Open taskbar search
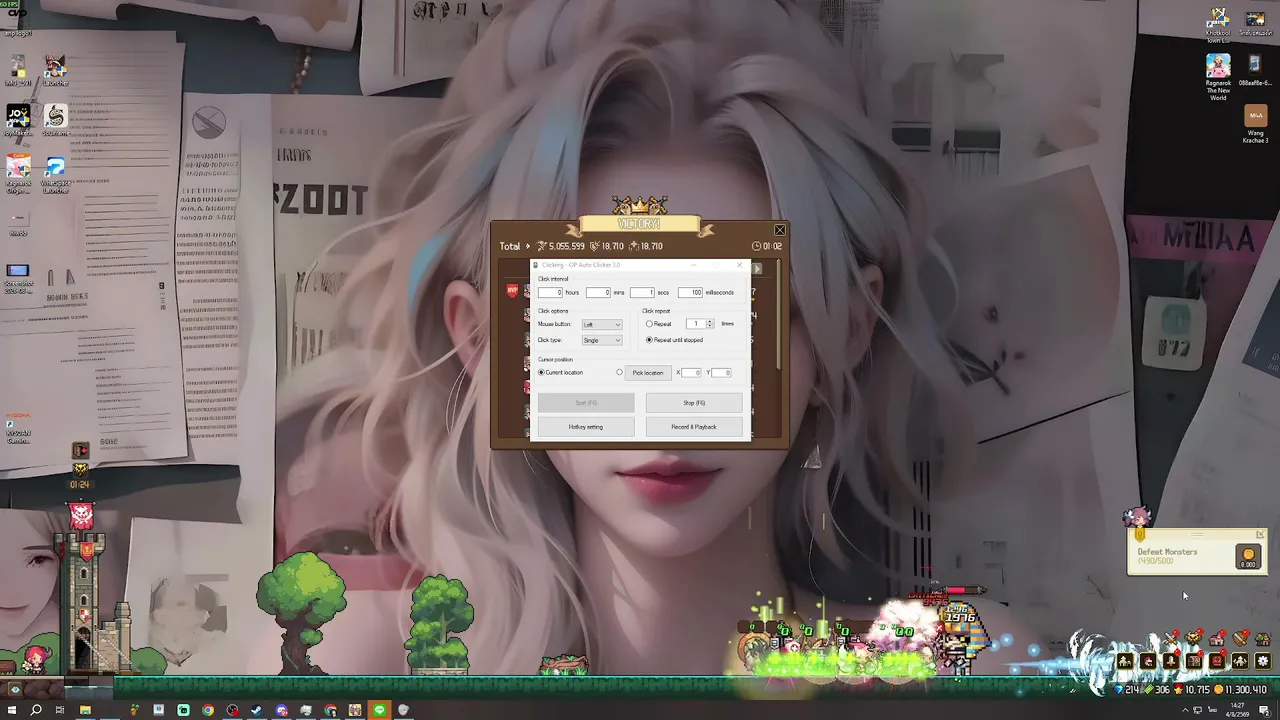 tap(35, 710)
